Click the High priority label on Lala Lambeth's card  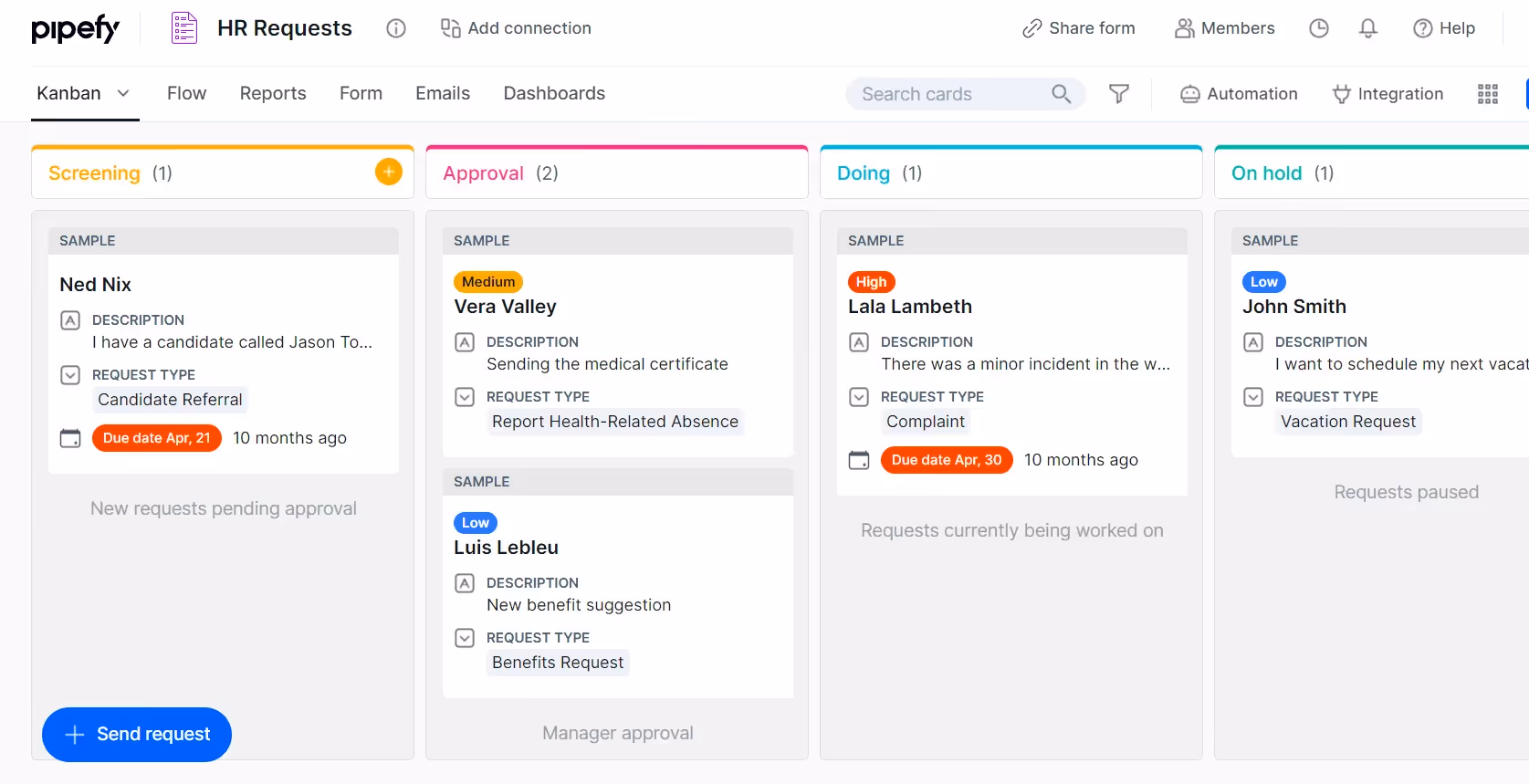871,281
